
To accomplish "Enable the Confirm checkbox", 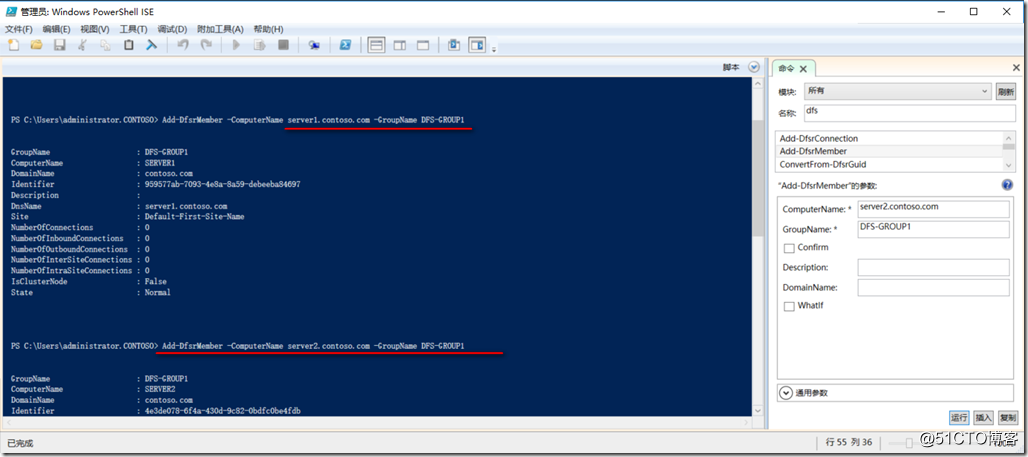I will click(789, 248).
